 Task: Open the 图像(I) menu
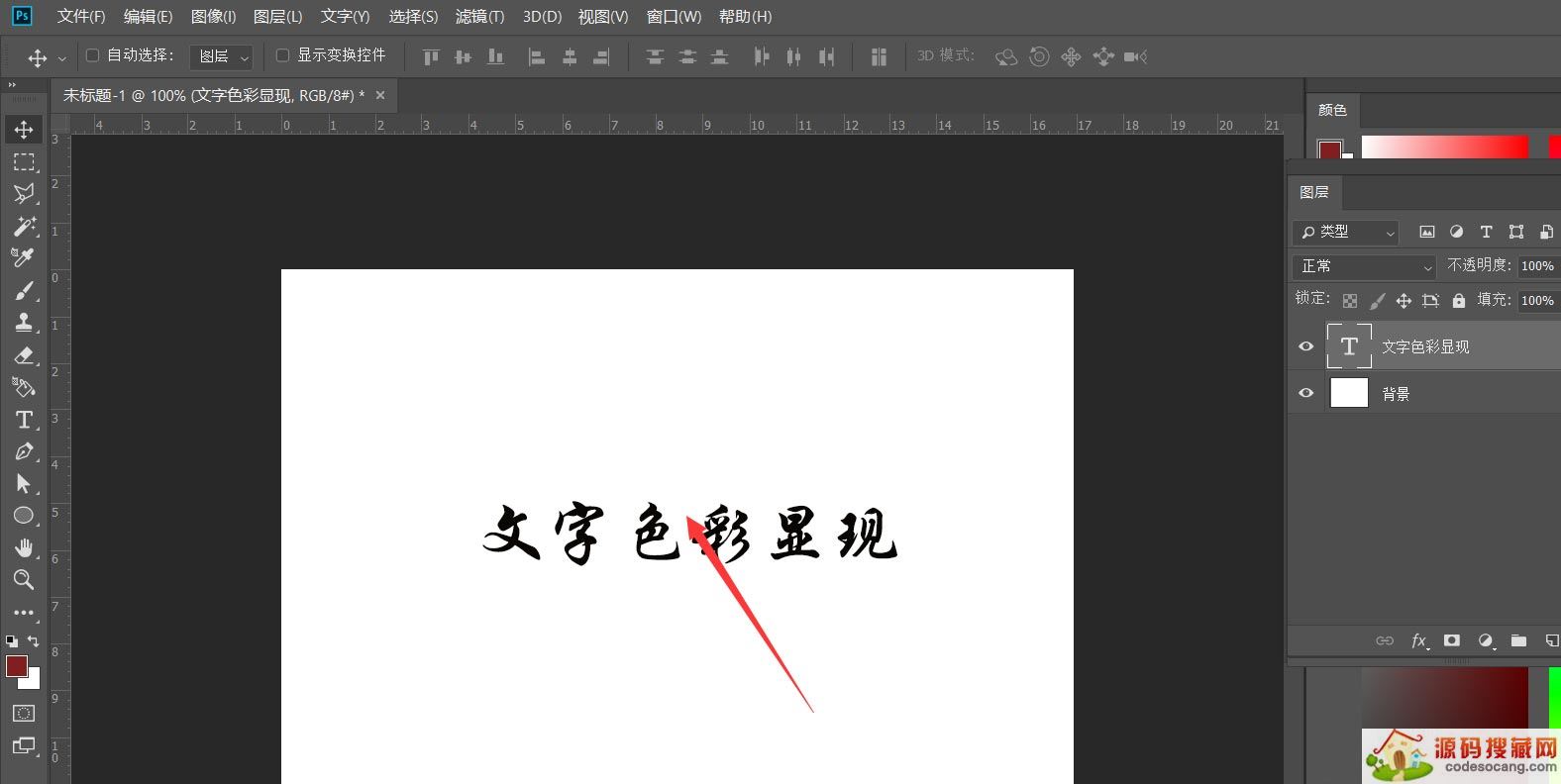tap(213, 17)
